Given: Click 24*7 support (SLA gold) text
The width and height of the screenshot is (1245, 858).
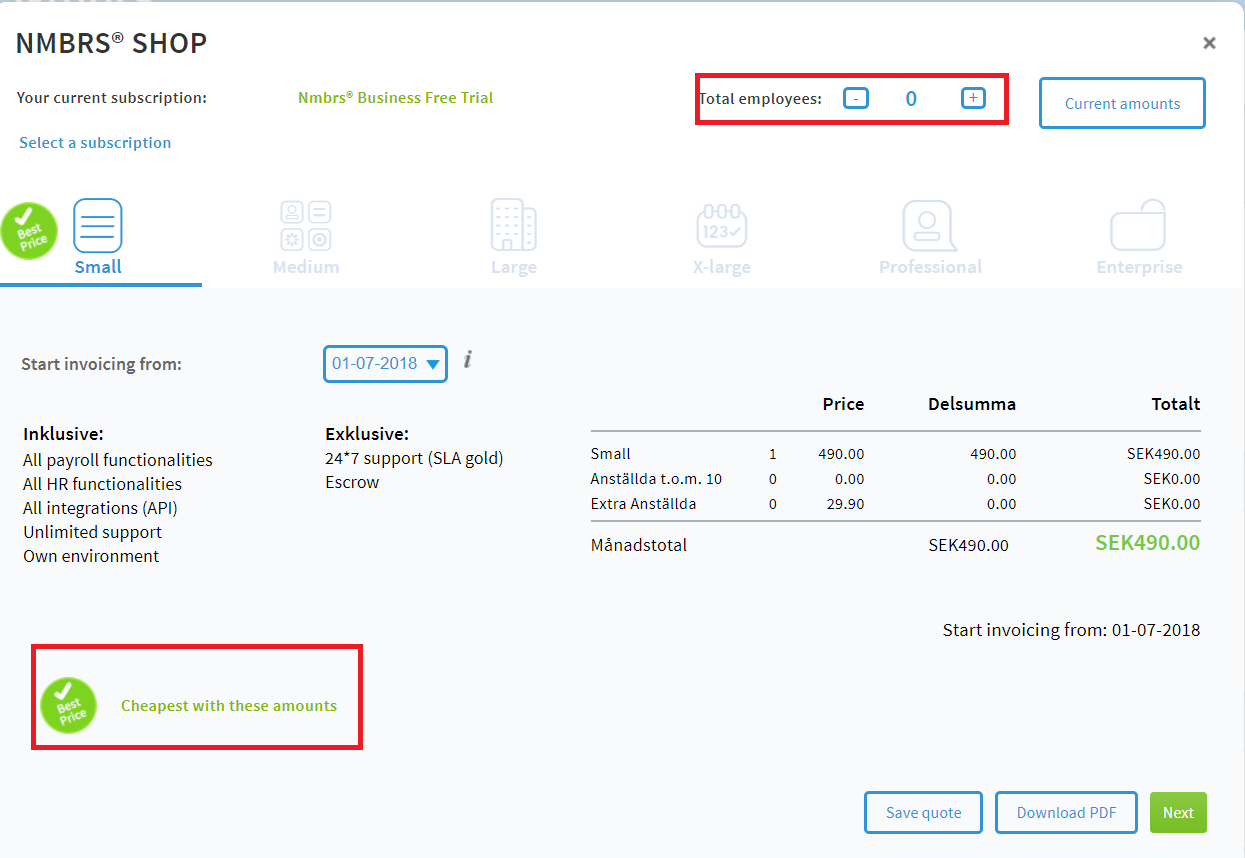Looking at the screenshot, I should (414, 458).
